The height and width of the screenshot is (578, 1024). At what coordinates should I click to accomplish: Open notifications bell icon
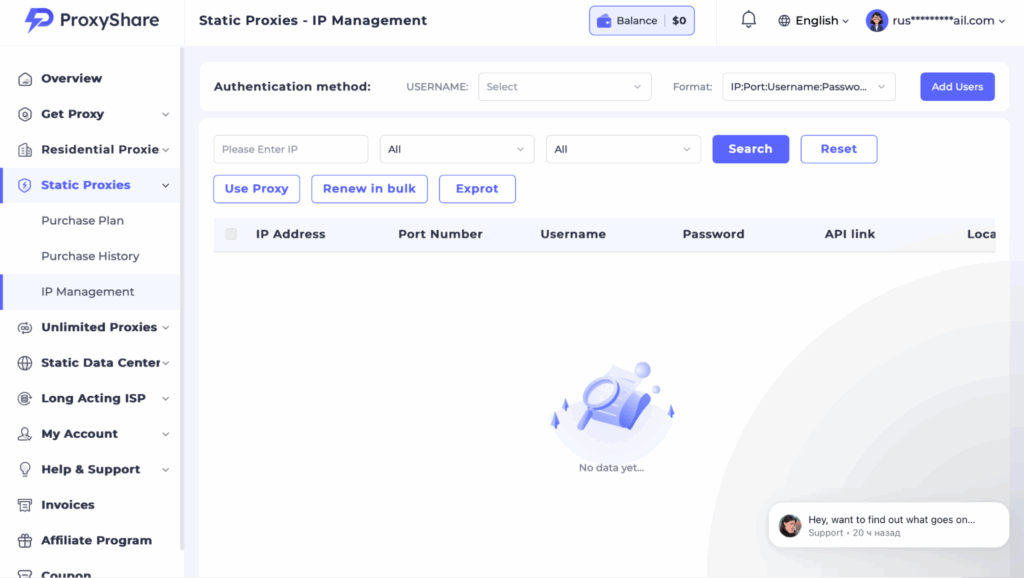(x=748, y=20)
